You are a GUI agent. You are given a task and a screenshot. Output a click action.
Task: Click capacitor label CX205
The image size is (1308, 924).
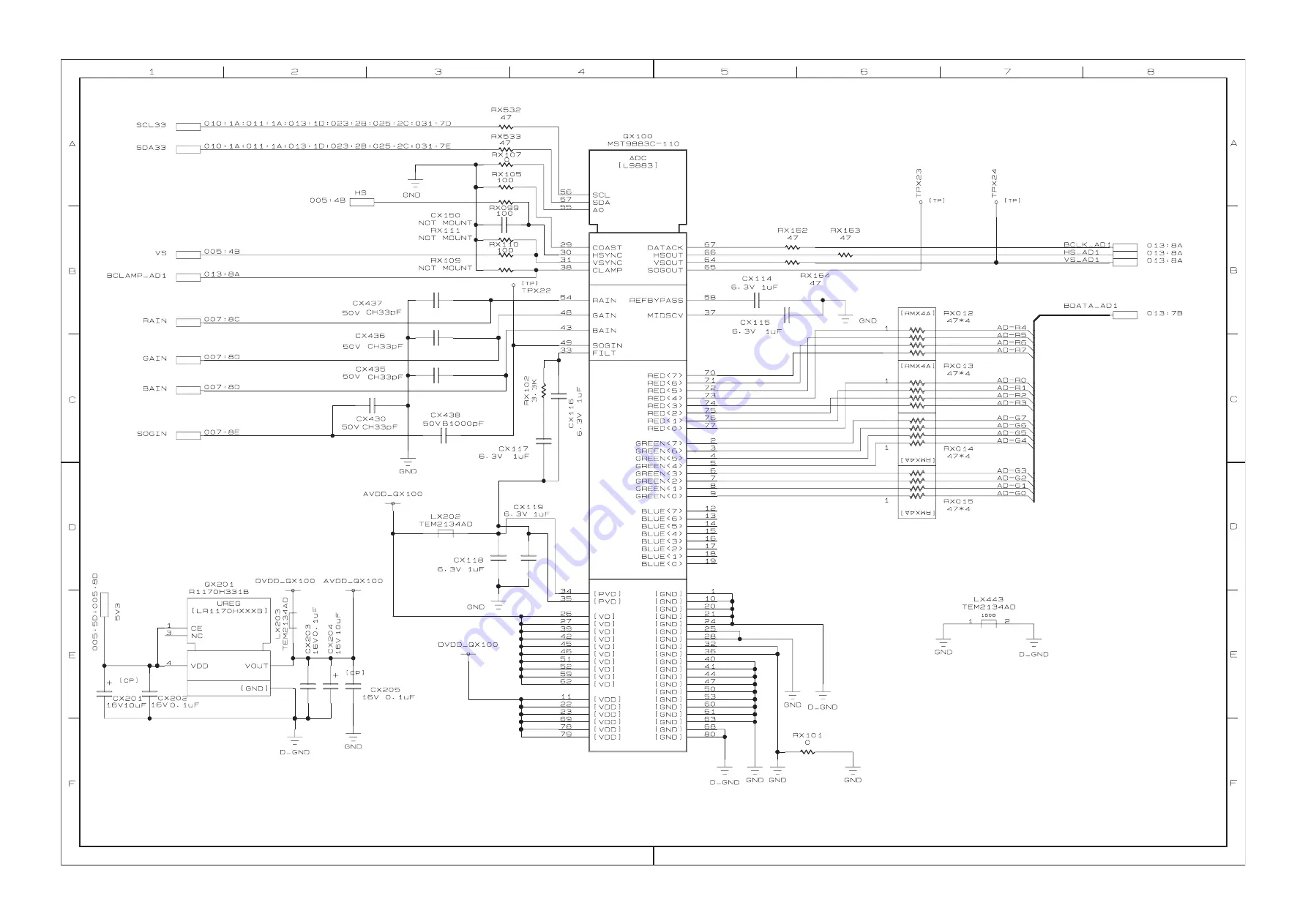[x=385, y=689]
